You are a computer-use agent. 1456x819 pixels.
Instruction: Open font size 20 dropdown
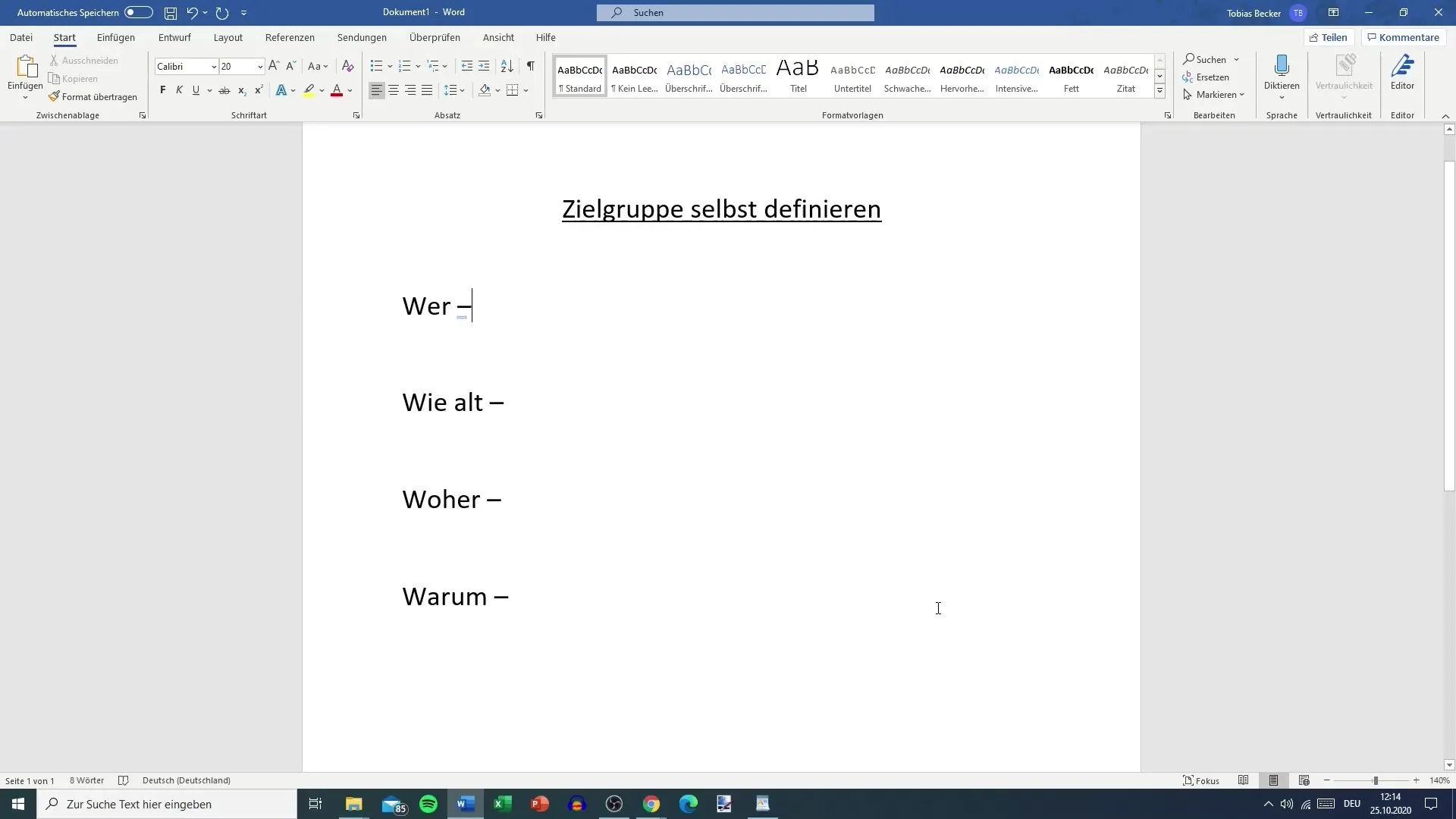coord(260,67)
